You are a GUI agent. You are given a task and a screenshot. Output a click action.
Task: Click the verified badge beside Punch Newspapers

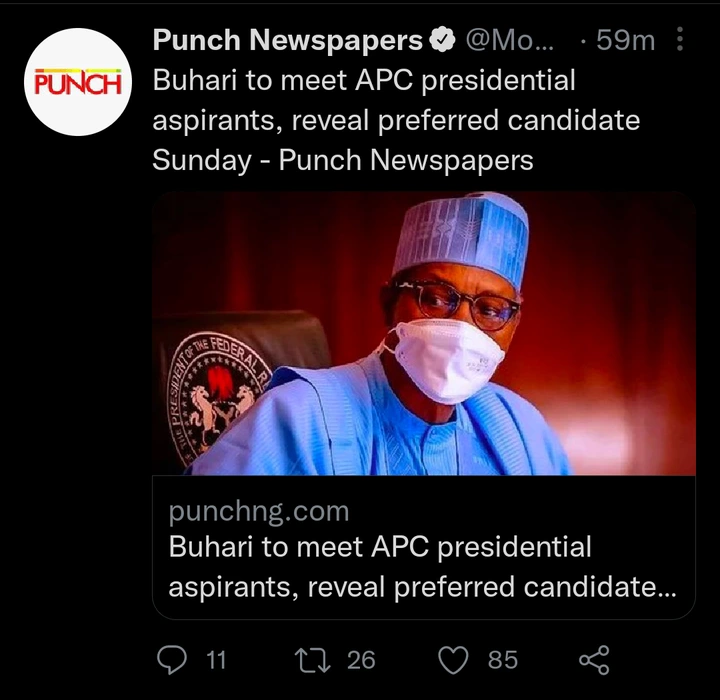(x=439, y=41)
